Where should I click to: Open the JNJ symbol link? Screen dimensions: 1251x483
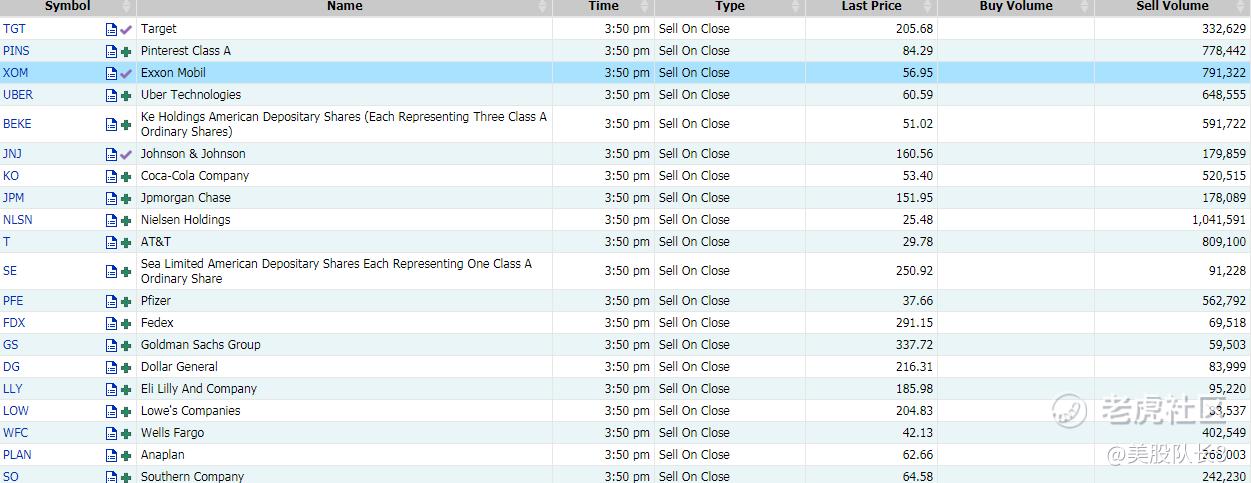click(13, 154)
